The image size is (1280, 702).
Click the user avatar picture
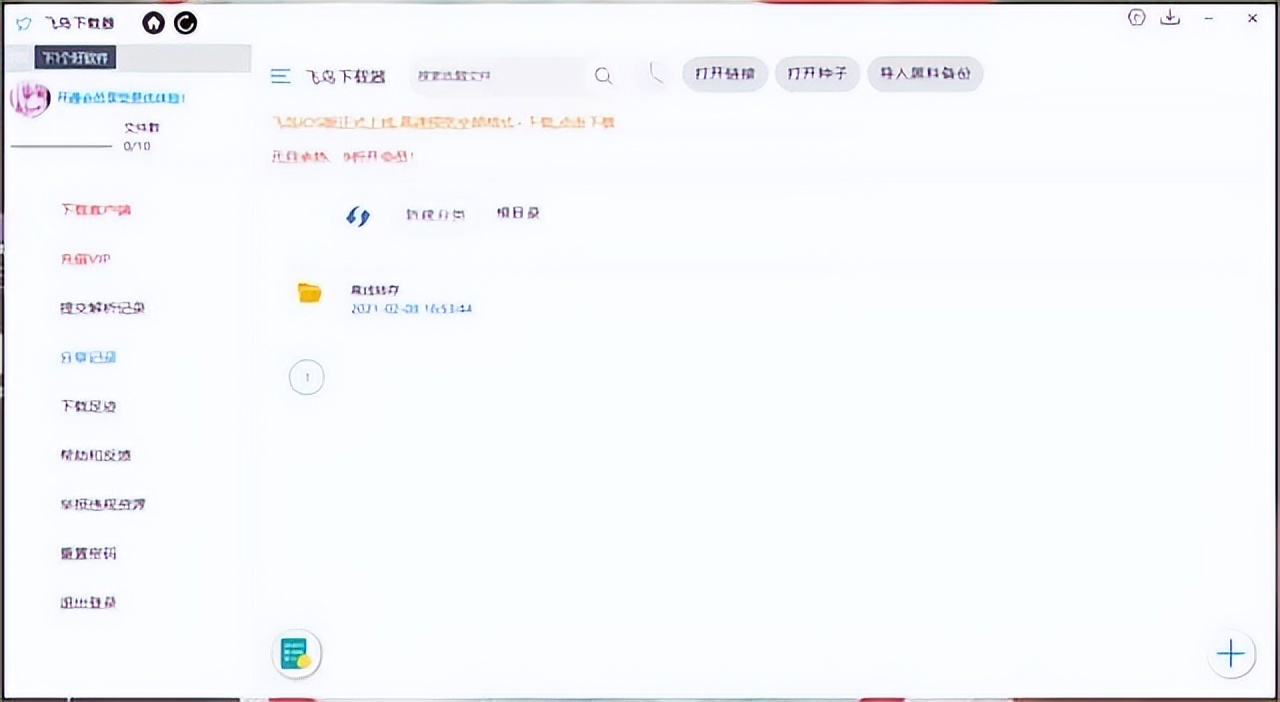[30, 99]
